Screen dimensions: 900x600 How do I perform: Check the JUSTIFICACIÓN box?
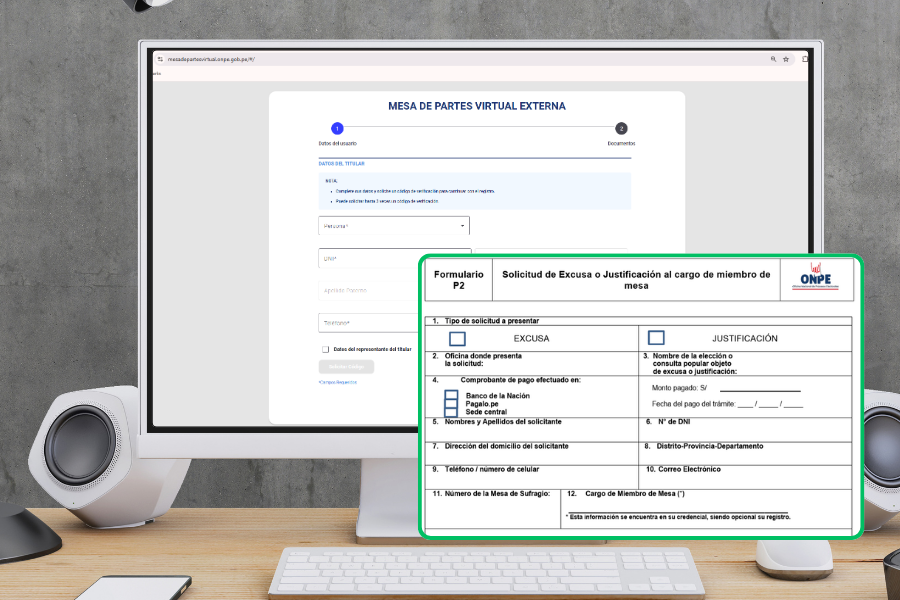pyautogui.click(x=656, y=338)
